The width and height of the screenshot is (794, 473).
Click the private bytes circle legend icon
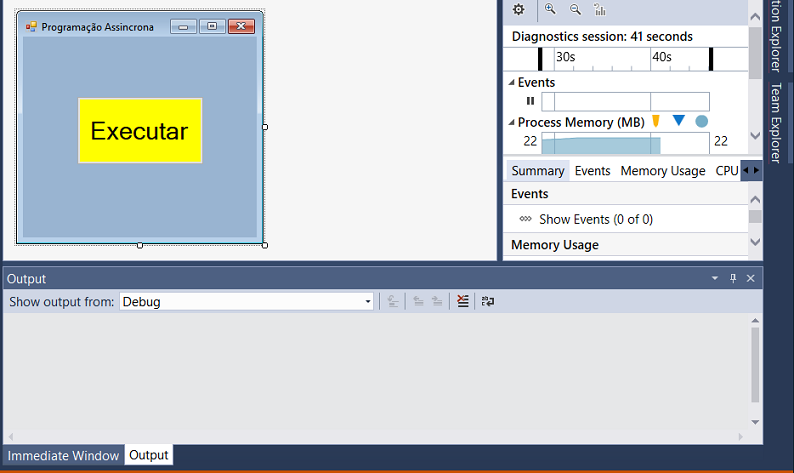click(x=701, y=122)
